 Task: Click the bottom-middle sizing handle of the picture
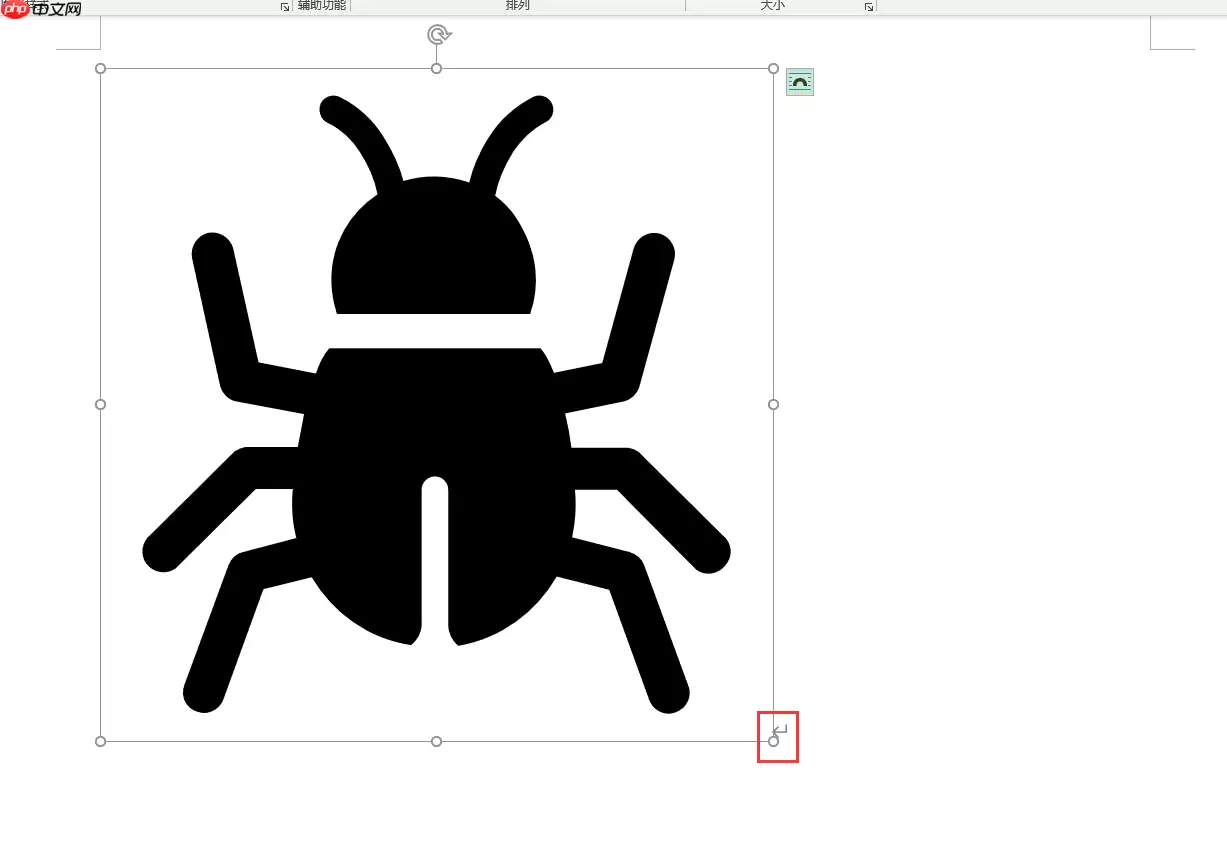[x=436, y=741]
